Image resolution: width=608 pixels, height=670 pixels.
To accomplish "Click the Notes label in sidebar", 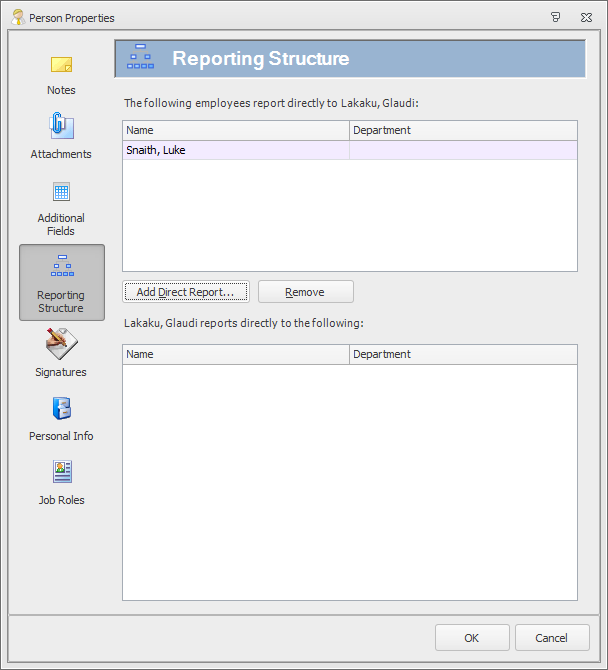I will point(62,90).
